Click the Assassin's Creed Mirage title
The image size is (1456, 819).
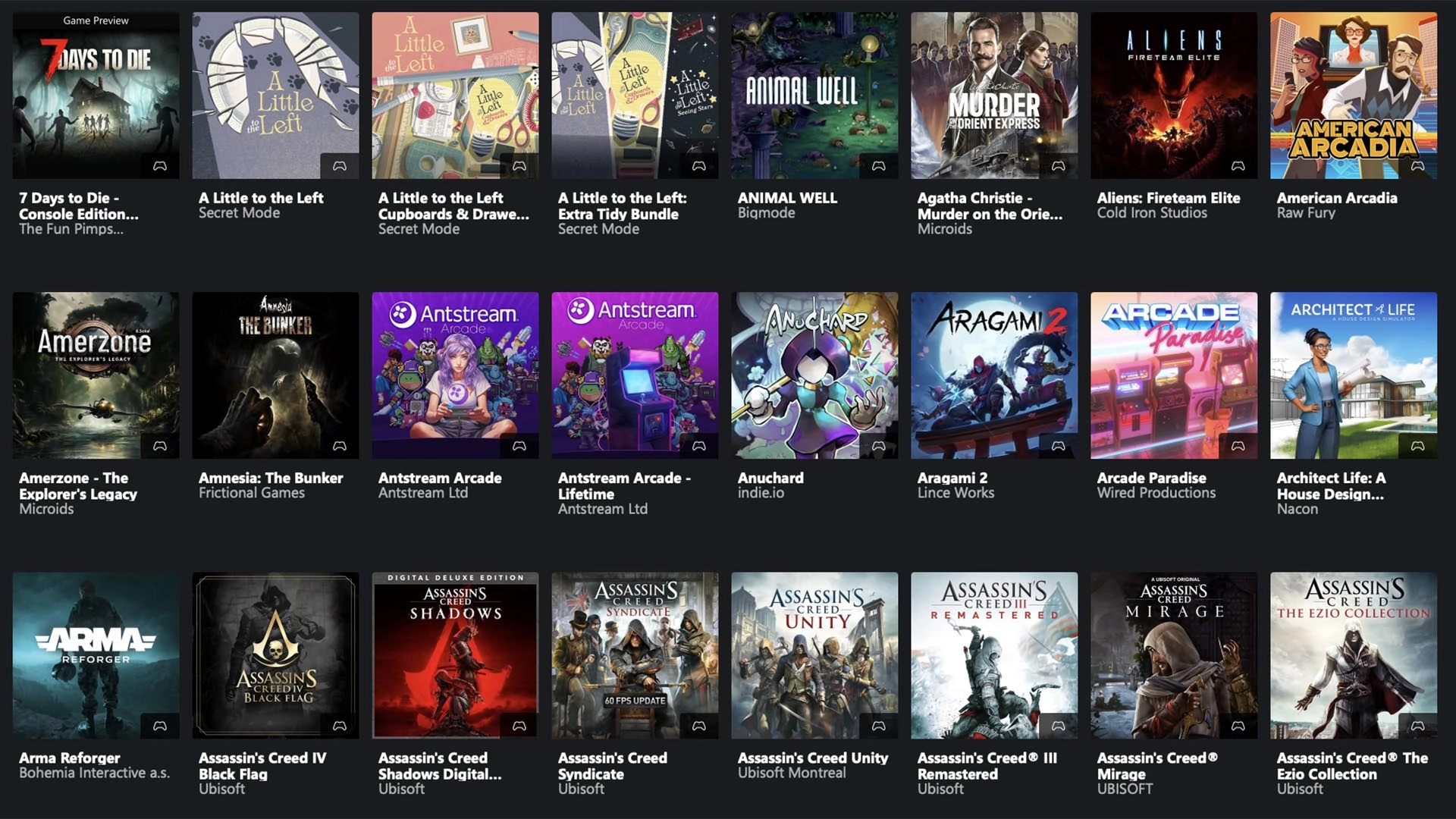1157,766
